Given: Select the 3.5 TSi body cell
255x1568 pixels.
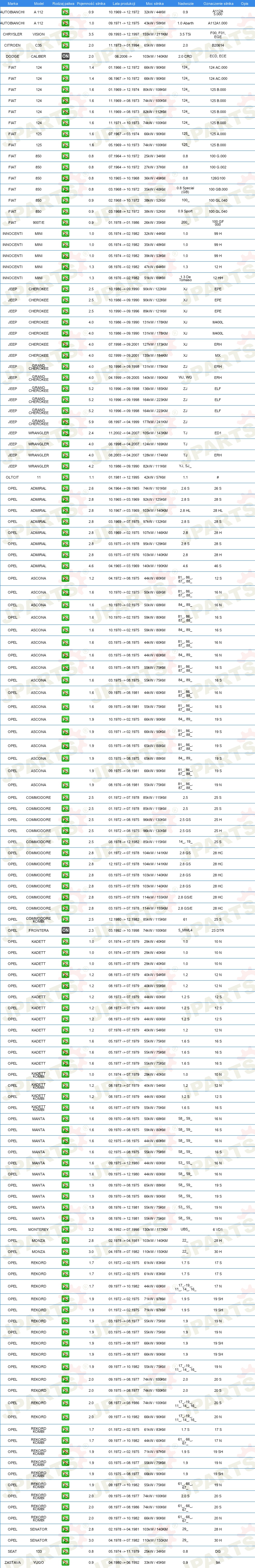Looking at the screenshot, I should pos(186,34).
